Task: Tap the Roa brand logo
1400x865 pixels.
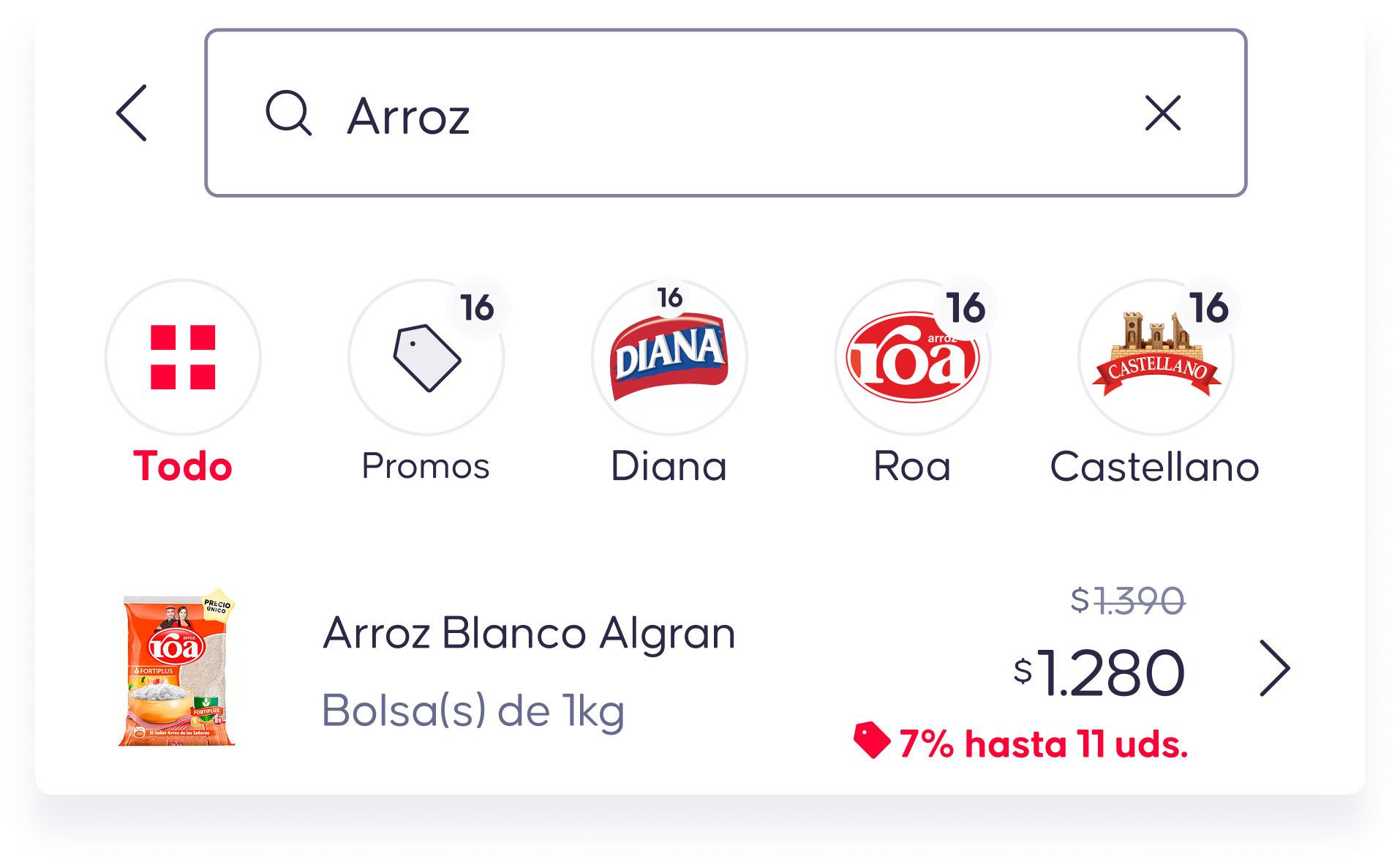Action: click(x=912, y=356)
